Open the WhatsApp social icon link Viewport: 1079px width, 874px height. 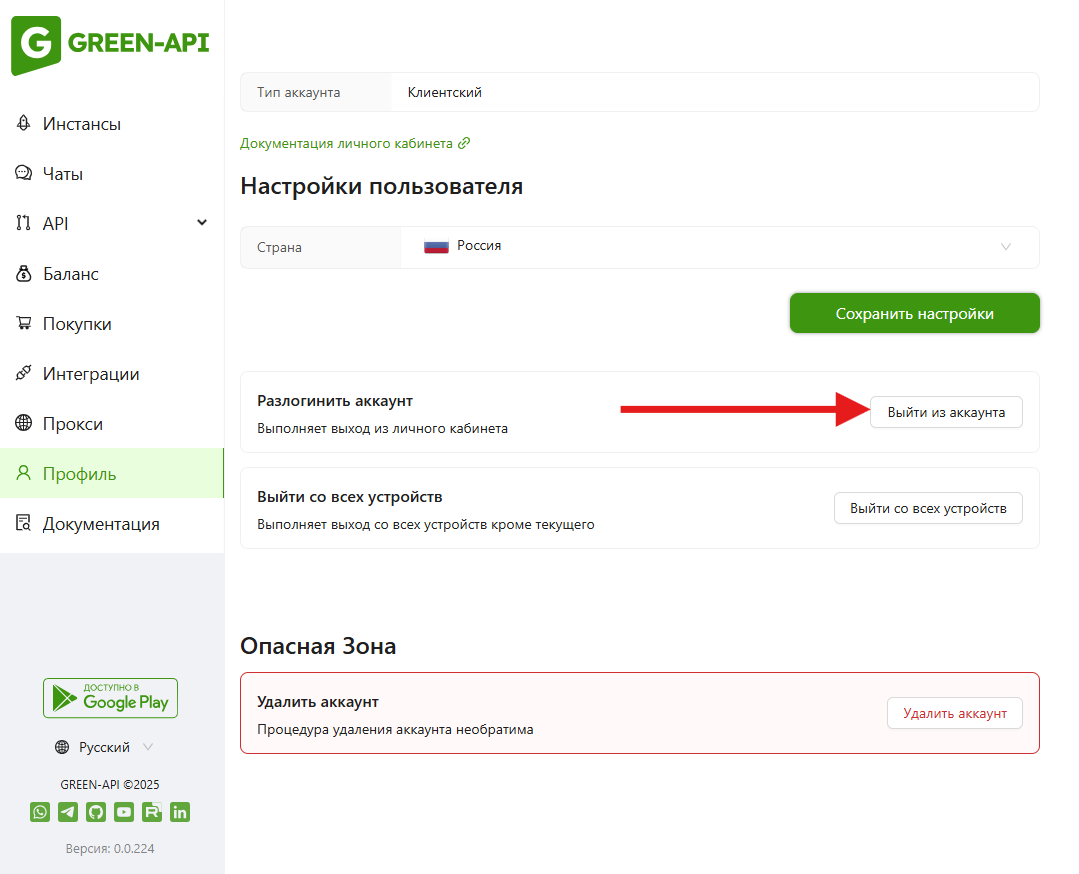[40, 812]
